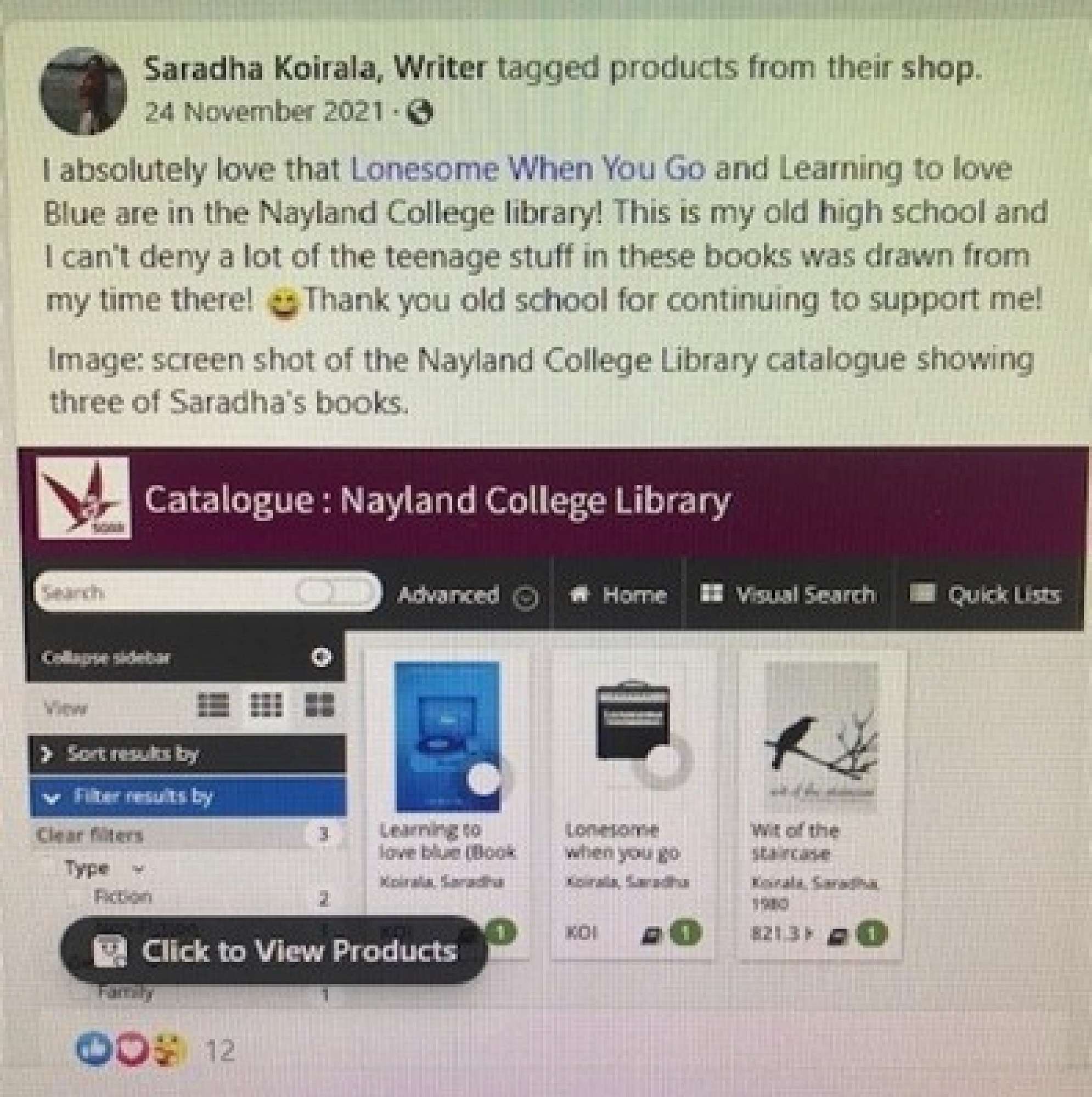Screen dimensions: 1092x1097
Task: Select the grid view icon
Action: 267,706
